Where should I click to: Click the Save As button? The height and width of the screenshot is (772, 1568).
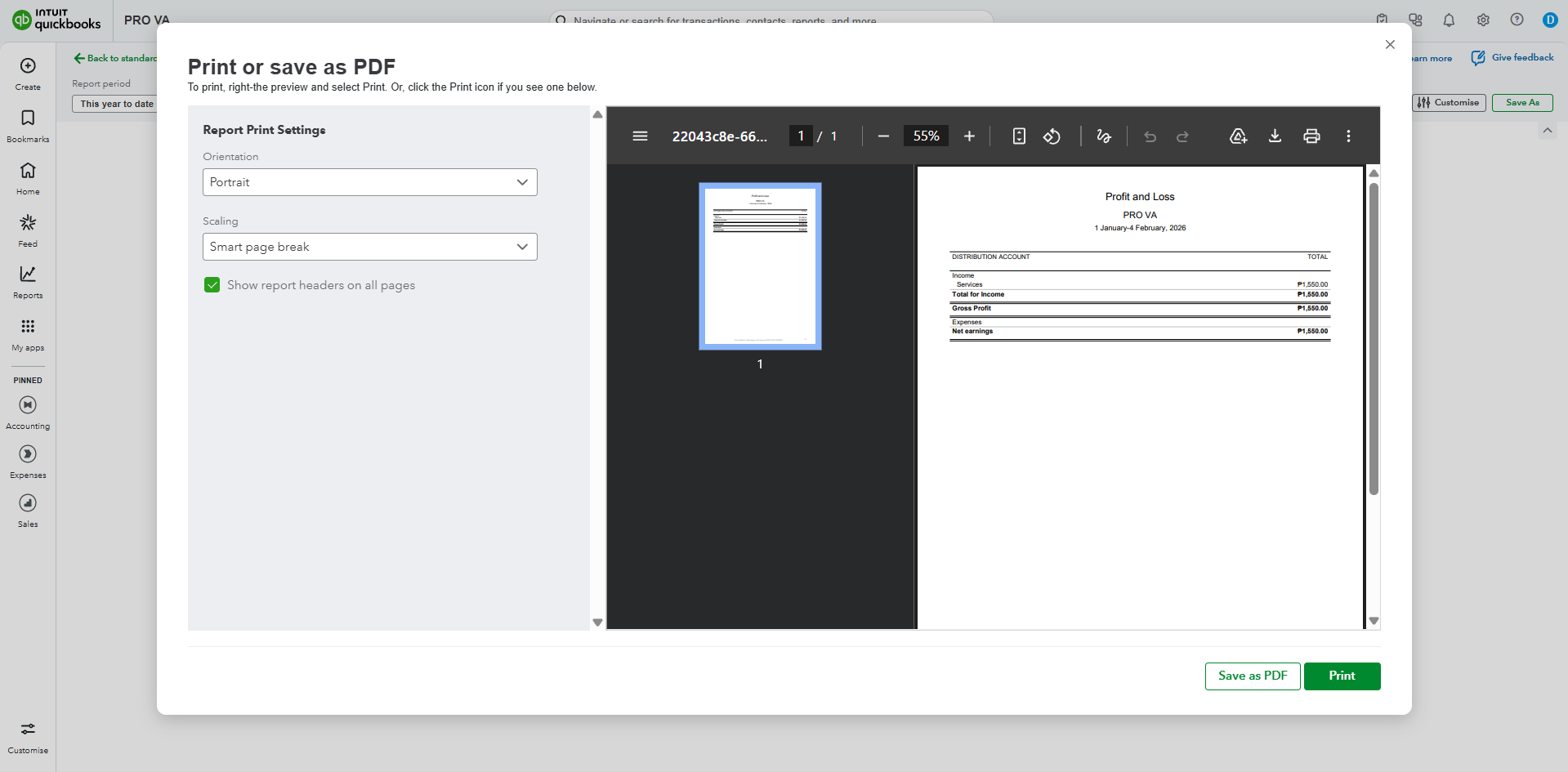(1522, 103)
